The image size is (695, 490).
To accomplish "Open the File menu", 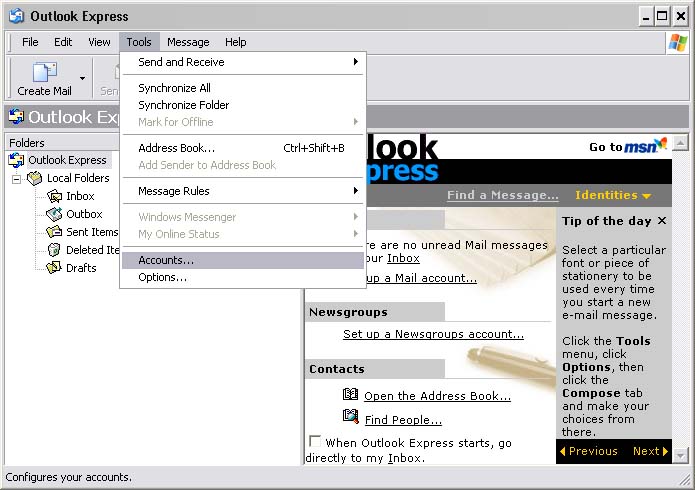I will click(x=30, y=42).
